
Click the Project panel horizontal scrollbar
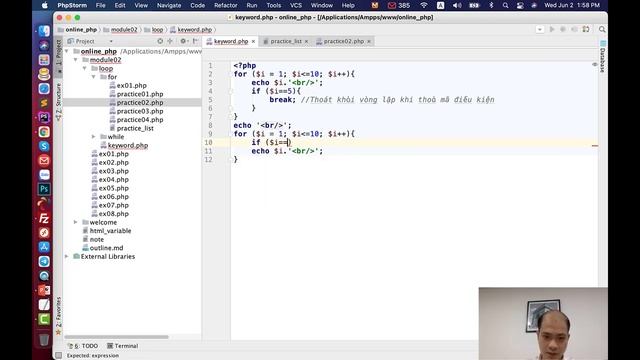[117, 337]
